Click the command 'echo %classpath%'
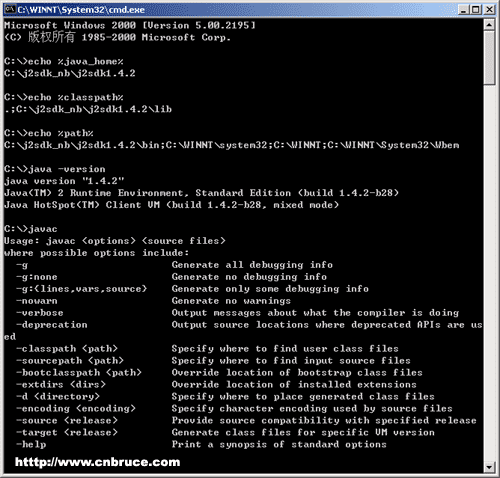The height and width of the screenshot is (478, 500). click(76, 97)
